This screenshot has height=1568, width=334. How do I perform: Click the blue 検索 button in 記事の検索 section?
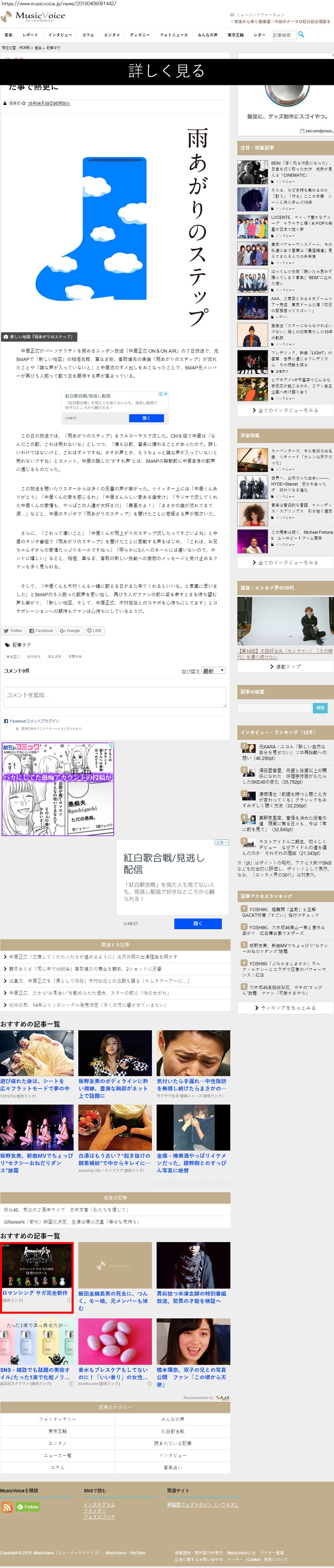pos(321,707)
